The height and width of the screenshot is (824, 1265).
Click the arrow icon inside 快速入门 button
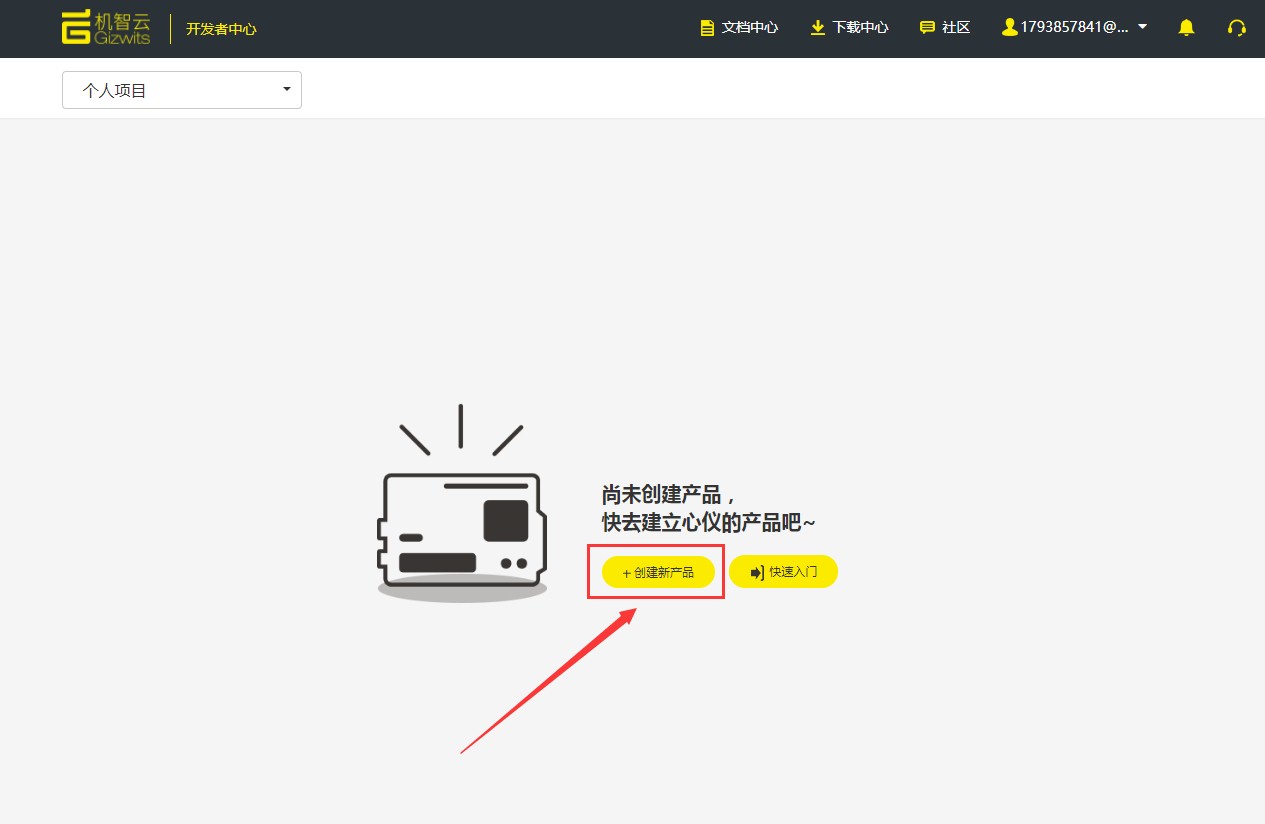pyautogui.click(x=757, y=572)
